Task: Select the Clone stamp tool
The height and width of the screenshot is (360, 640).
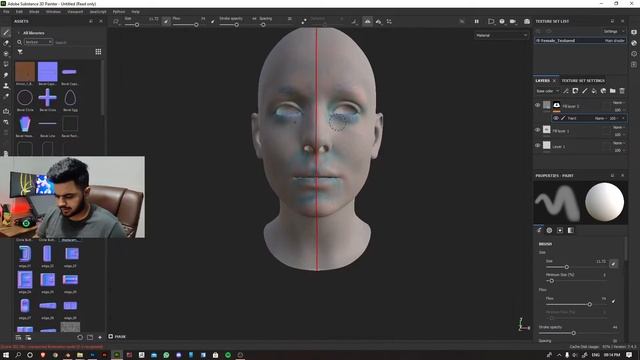Action: [x=6, y=86]
